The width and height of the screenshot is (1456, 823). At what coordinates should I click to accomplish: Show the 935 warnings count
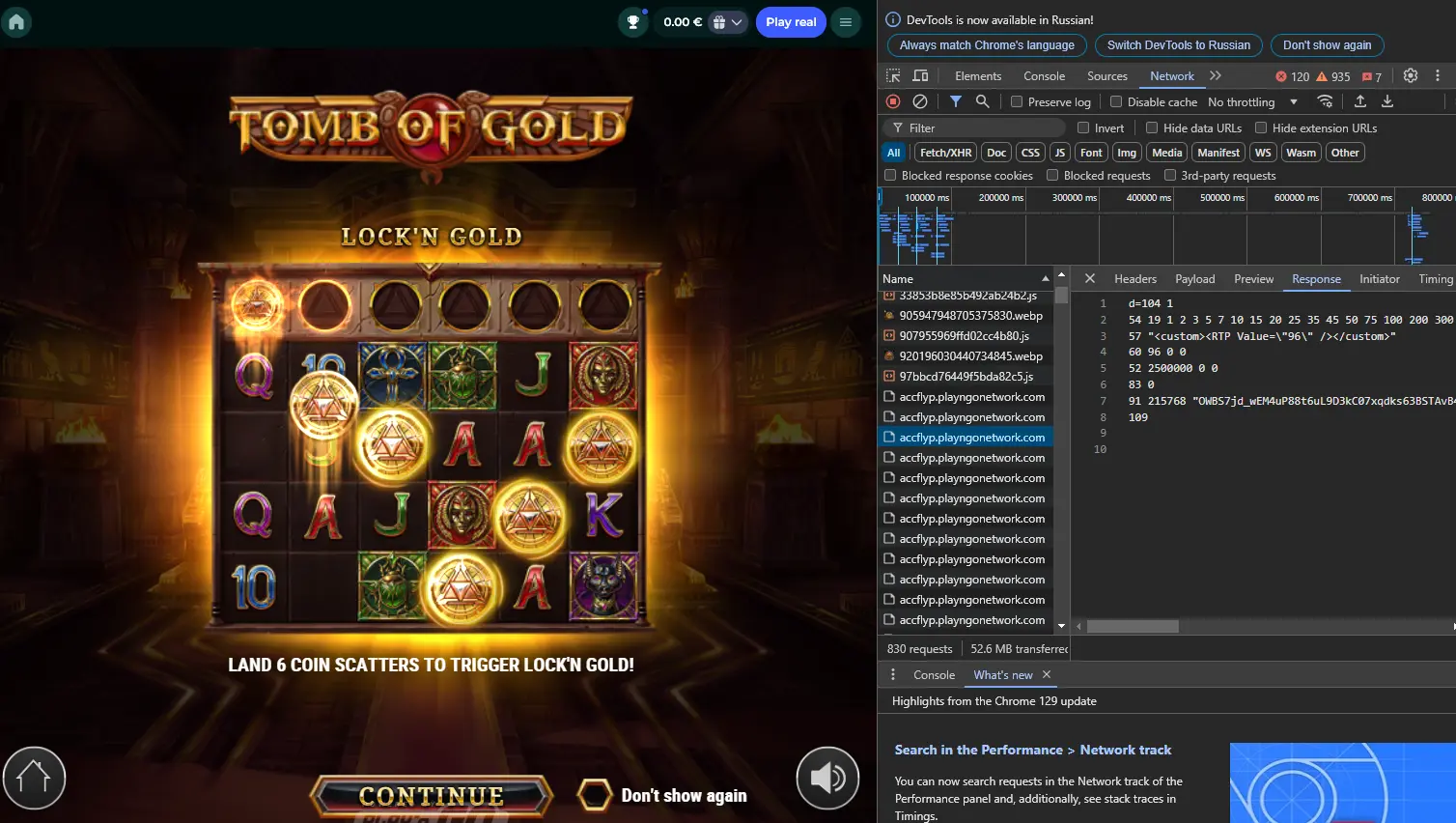pyautogui.click(x=1333, y=76)
